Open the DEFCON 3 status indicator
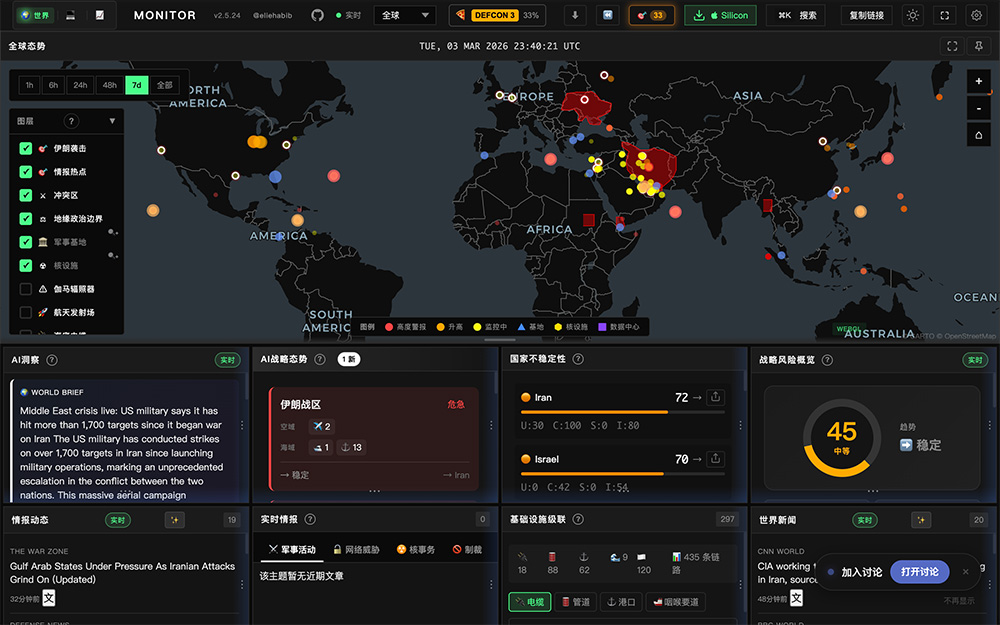The image size is (1000, 625). coord(495,15)
